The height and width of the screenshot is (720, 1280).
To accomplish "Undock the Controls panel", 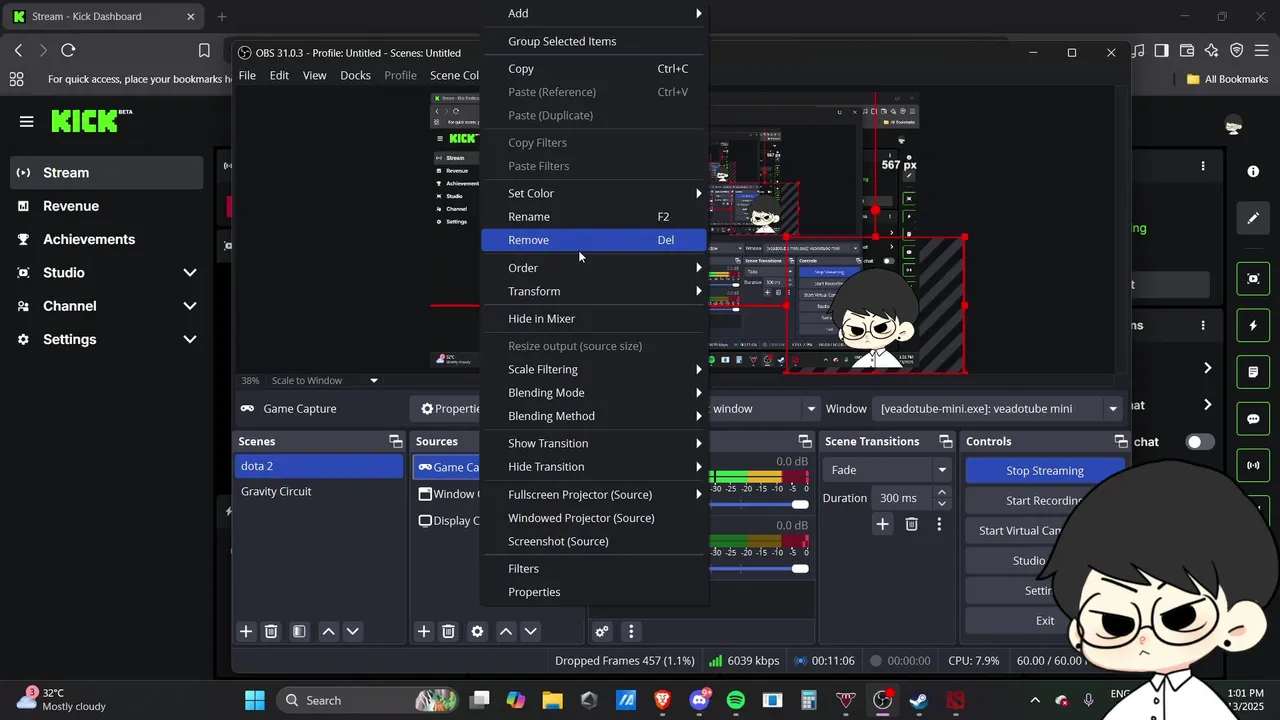I will pos(1121,441).
